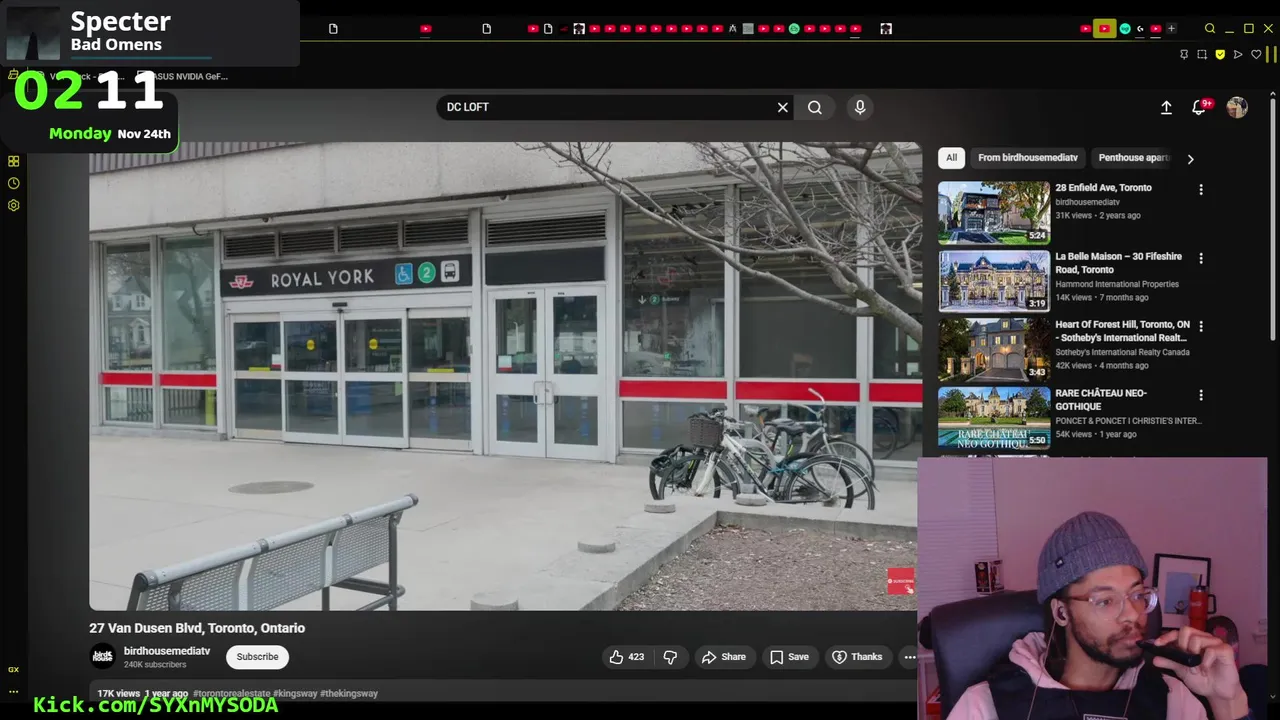The height and width of the screenshot is (720, 1280).
Task: Open Settings via the sidebar gear icon
Action: [x=14, y=205]
